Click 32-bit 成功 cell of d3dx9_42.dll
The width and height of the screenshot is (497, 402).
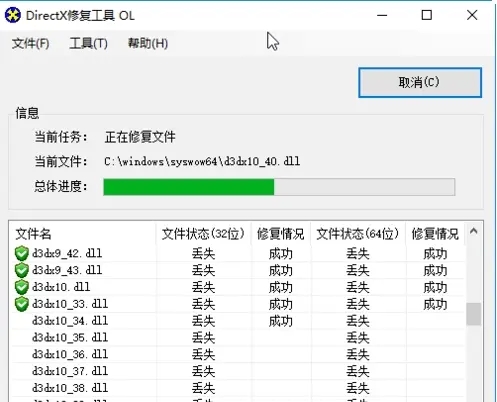281,254
